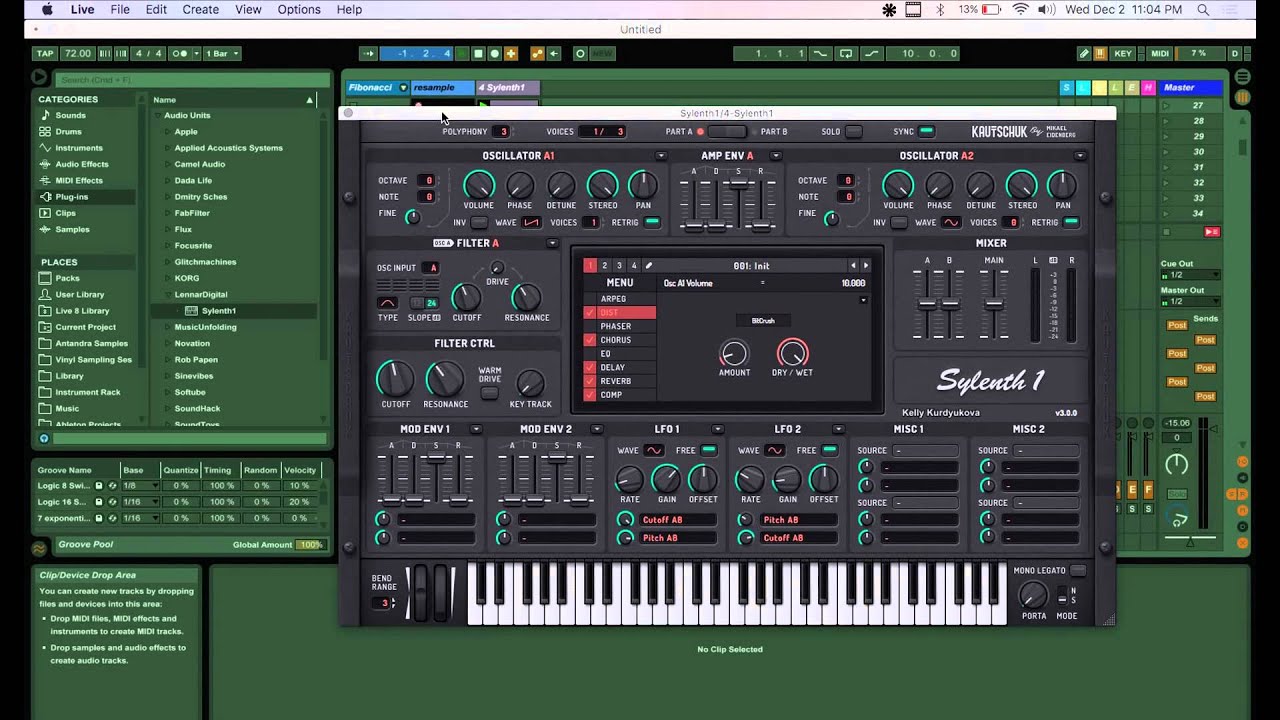Click the KEY map mode button
Screen dimensions: 1280x720
[x=1123, y=54]
